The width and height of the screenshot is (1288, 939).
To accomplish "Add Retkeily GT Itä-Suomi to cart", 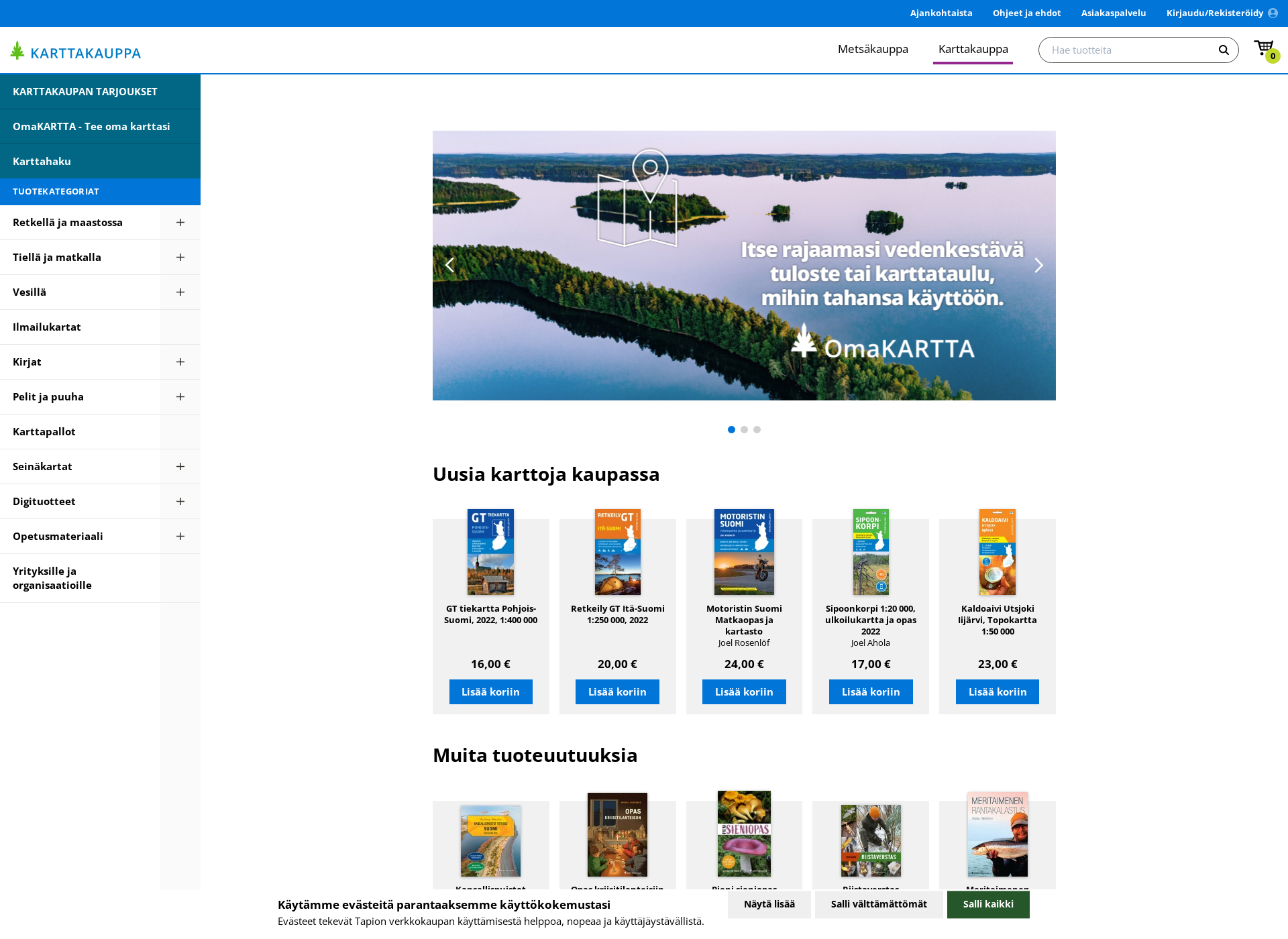I will pos(617,692).
